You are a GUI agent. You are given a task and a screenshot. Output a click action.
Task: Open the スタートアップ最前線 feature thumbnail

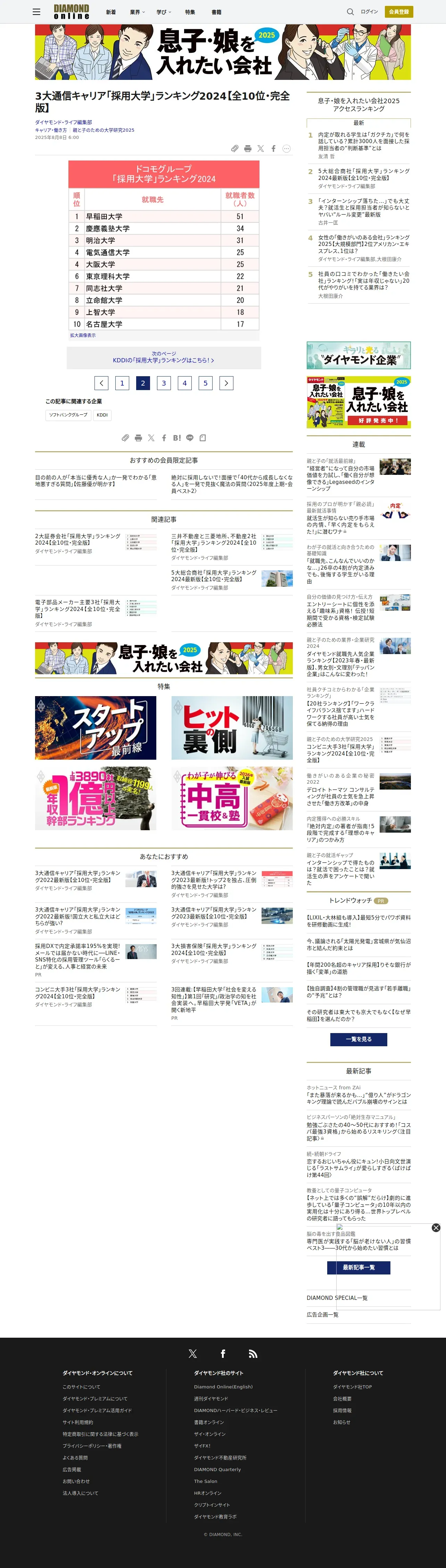(x=96, y=728)
